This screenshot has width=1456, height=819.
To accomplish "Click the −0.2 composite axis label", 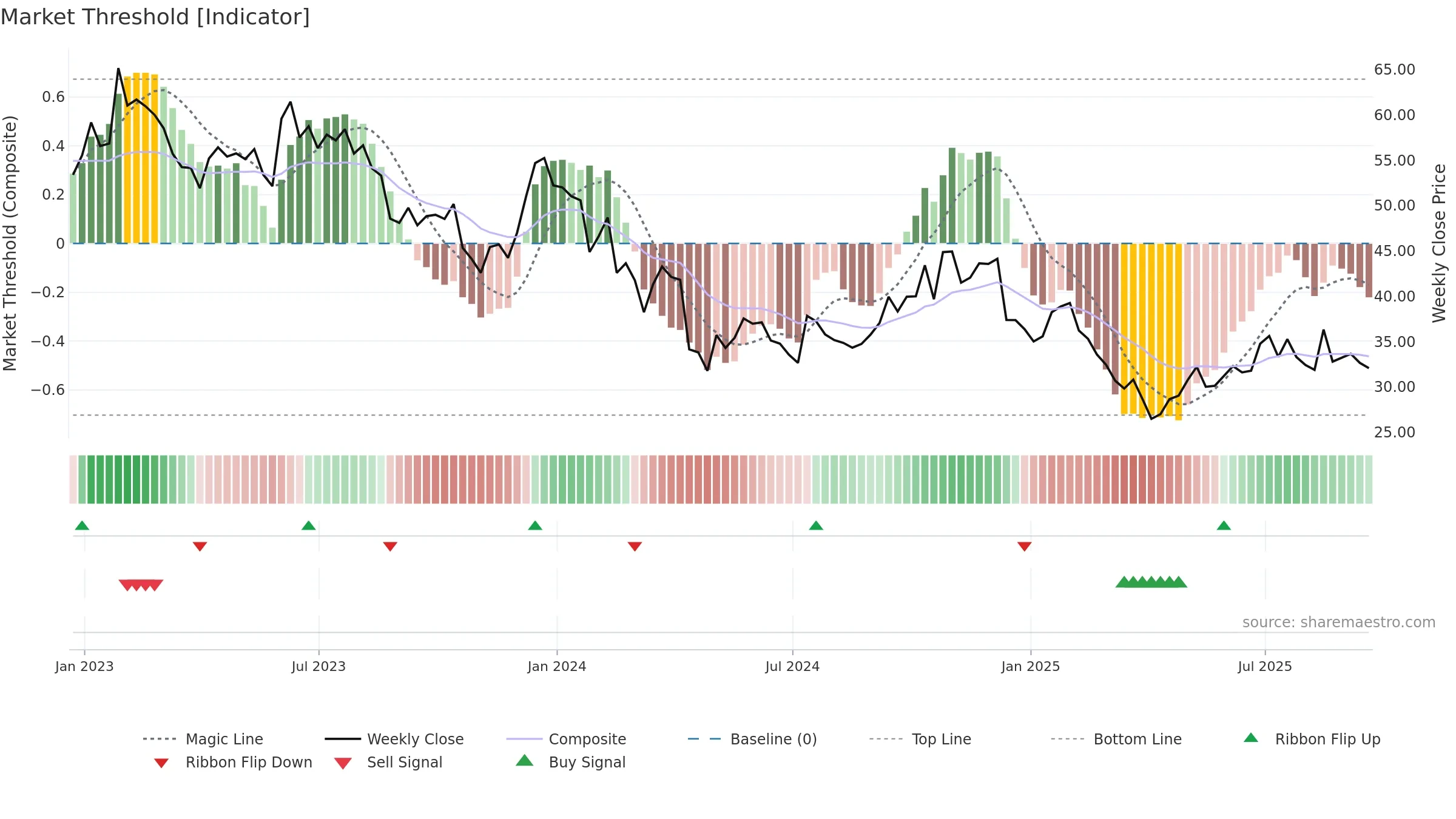I will 48,292.
